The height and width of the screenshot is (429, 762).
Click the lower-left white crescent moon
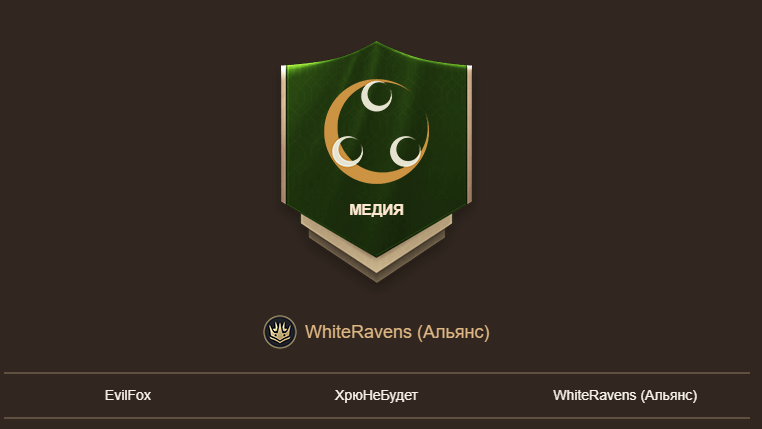[347, 151]
